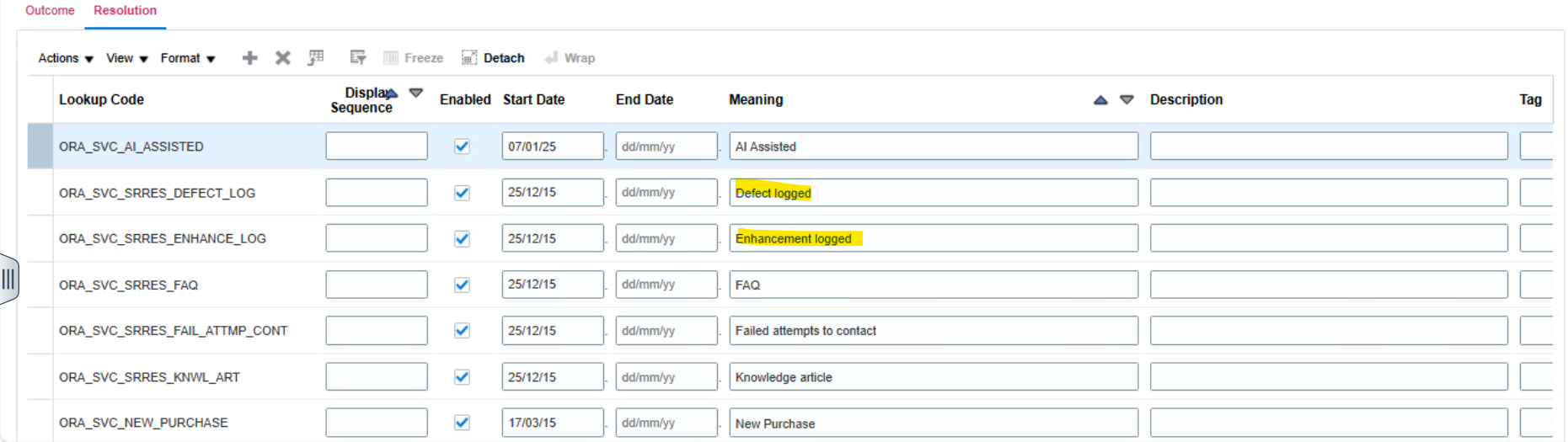This screenshot has height=442, width=1568.
Task: Click the Freeze column button
Action: click(414, 58)
